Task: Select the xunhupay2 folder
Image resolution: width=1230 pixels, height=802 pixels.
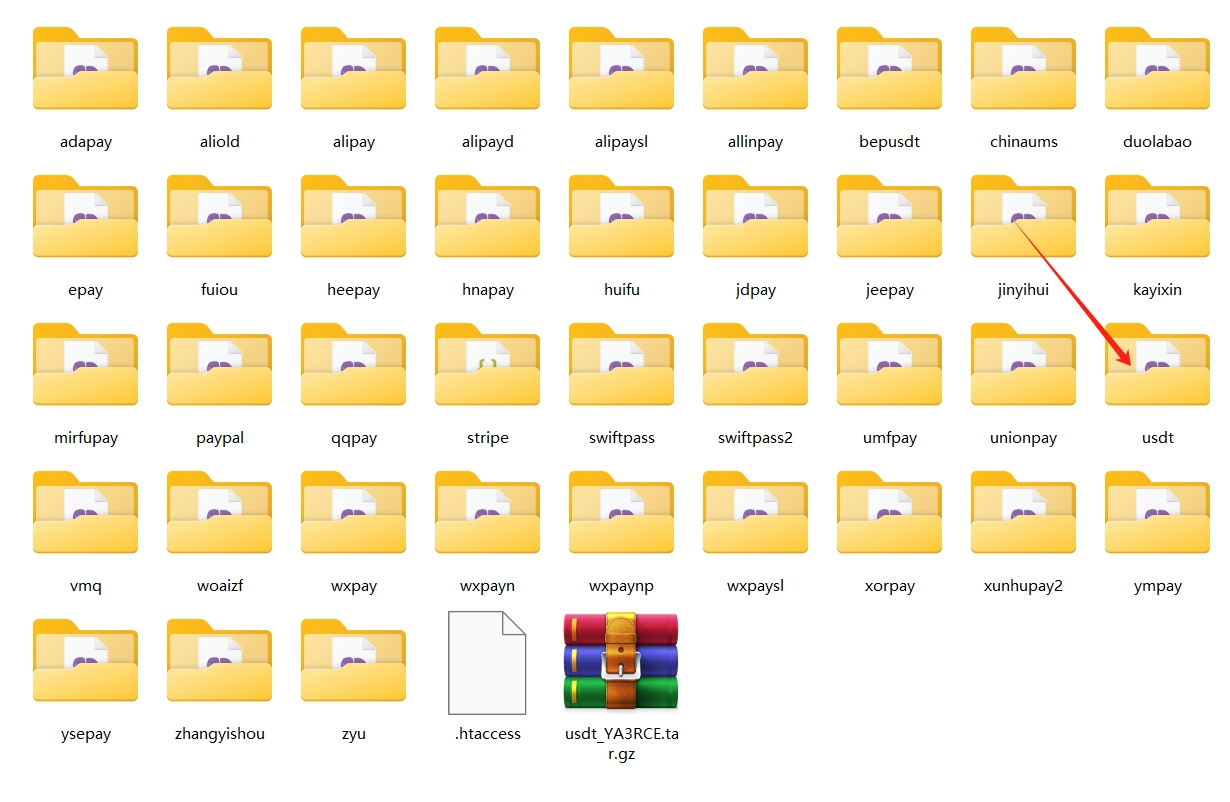Action: click(1023, 514)
